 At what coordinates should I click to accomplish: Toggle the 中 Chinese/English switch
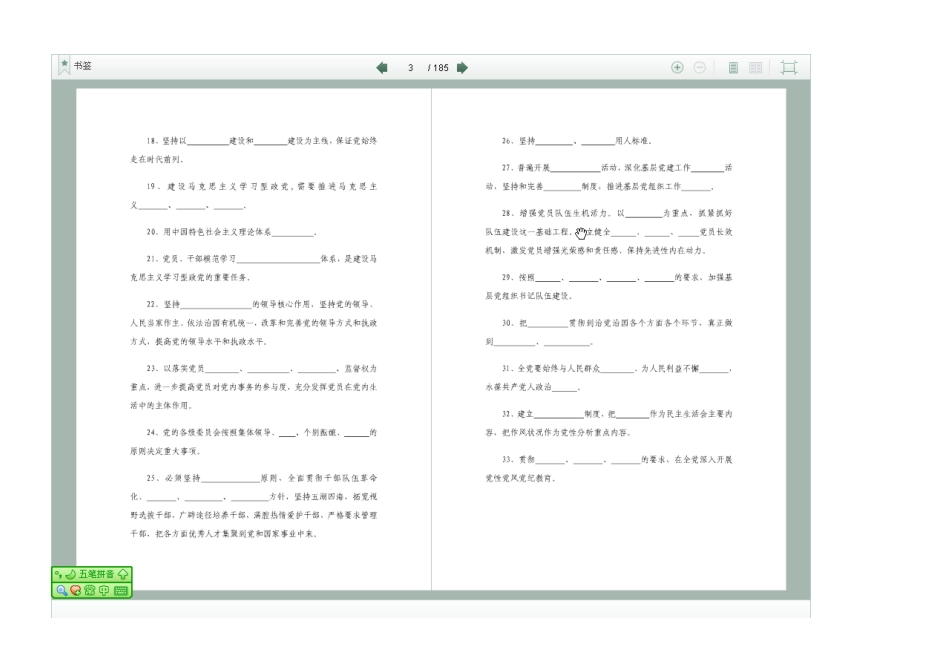click(104, 590)
